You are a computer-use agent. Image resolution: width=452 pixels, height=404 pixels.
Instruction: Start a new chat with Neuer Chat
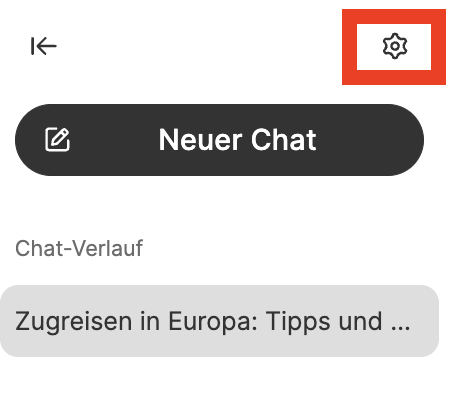point(219,140)
